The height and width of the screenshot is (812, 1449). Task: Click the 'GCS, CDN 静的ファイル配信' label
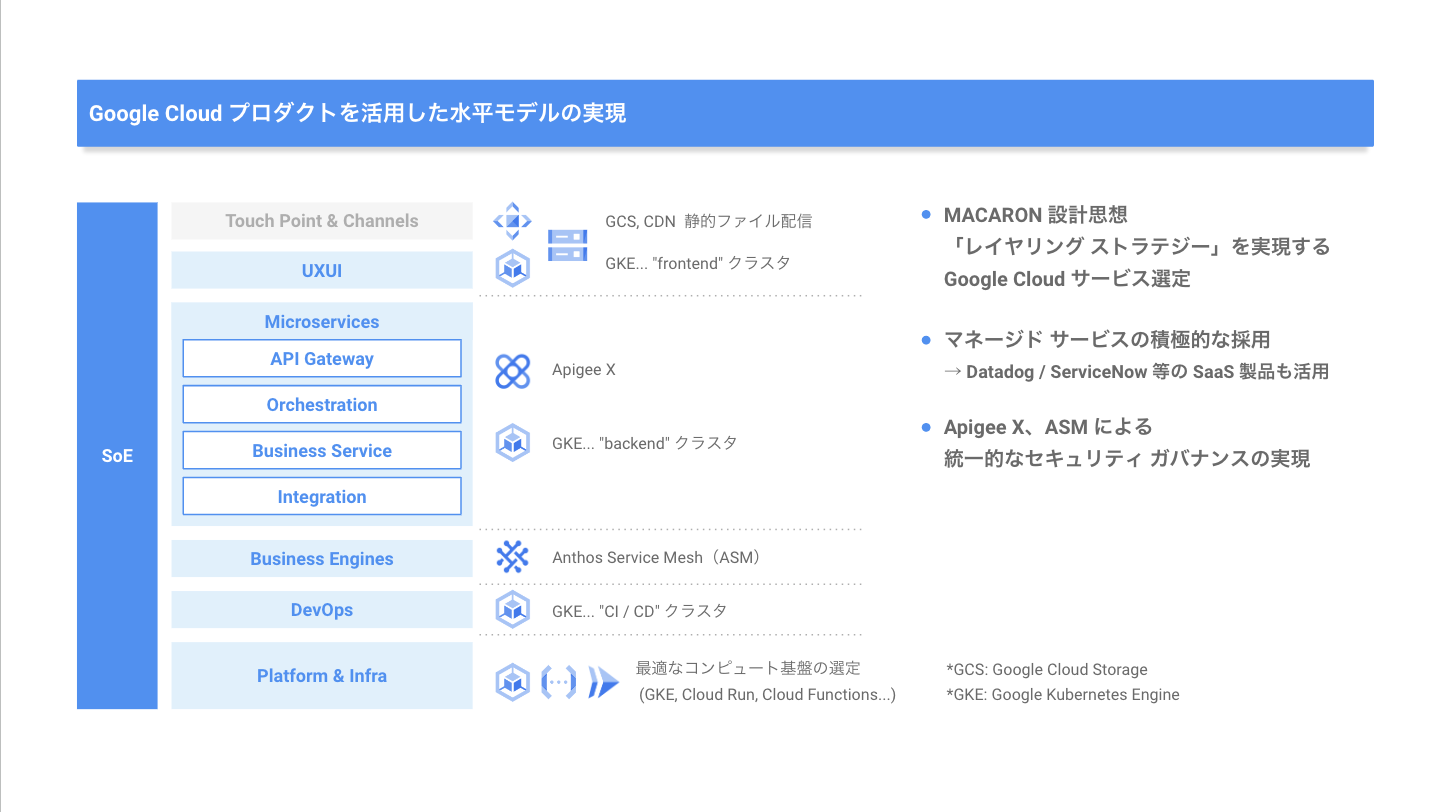click(x=708, y=221)
